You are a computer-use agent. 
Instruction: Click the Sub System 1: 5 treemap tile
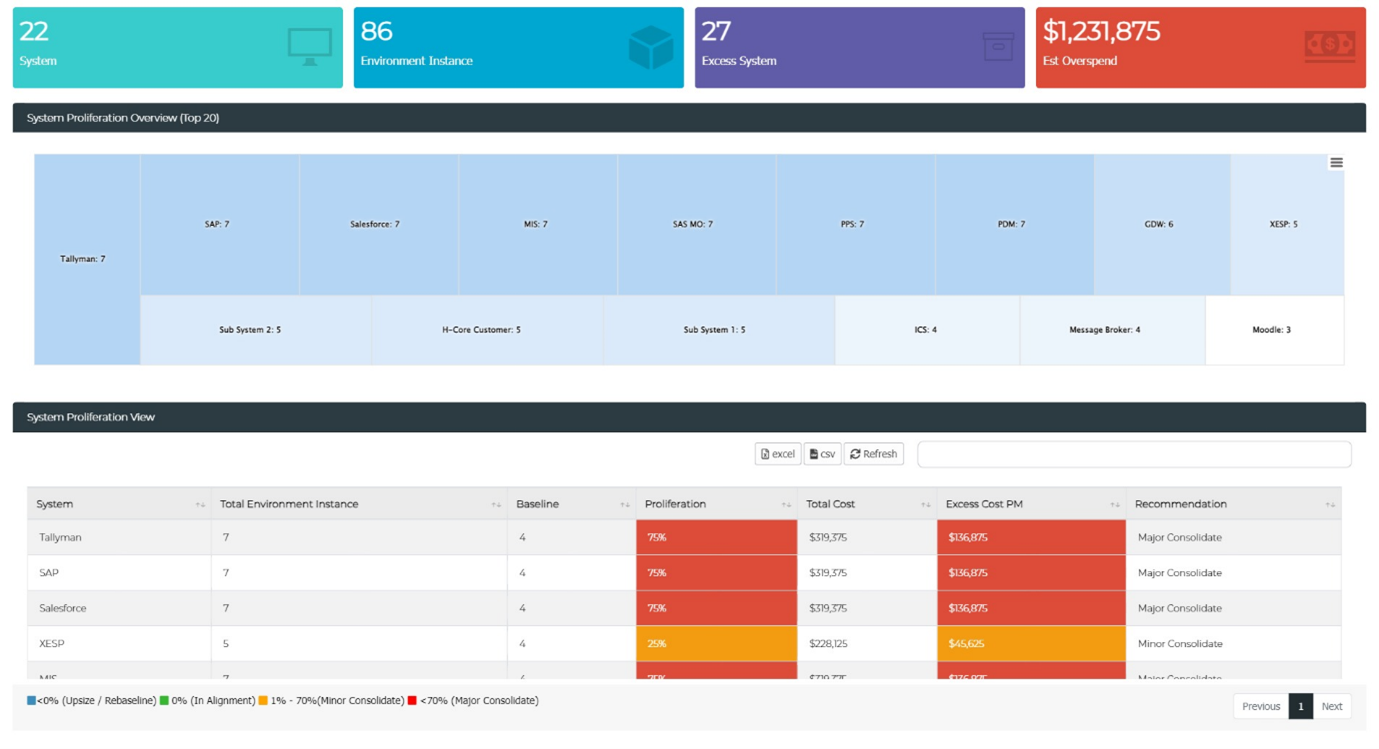pos(719,330)
